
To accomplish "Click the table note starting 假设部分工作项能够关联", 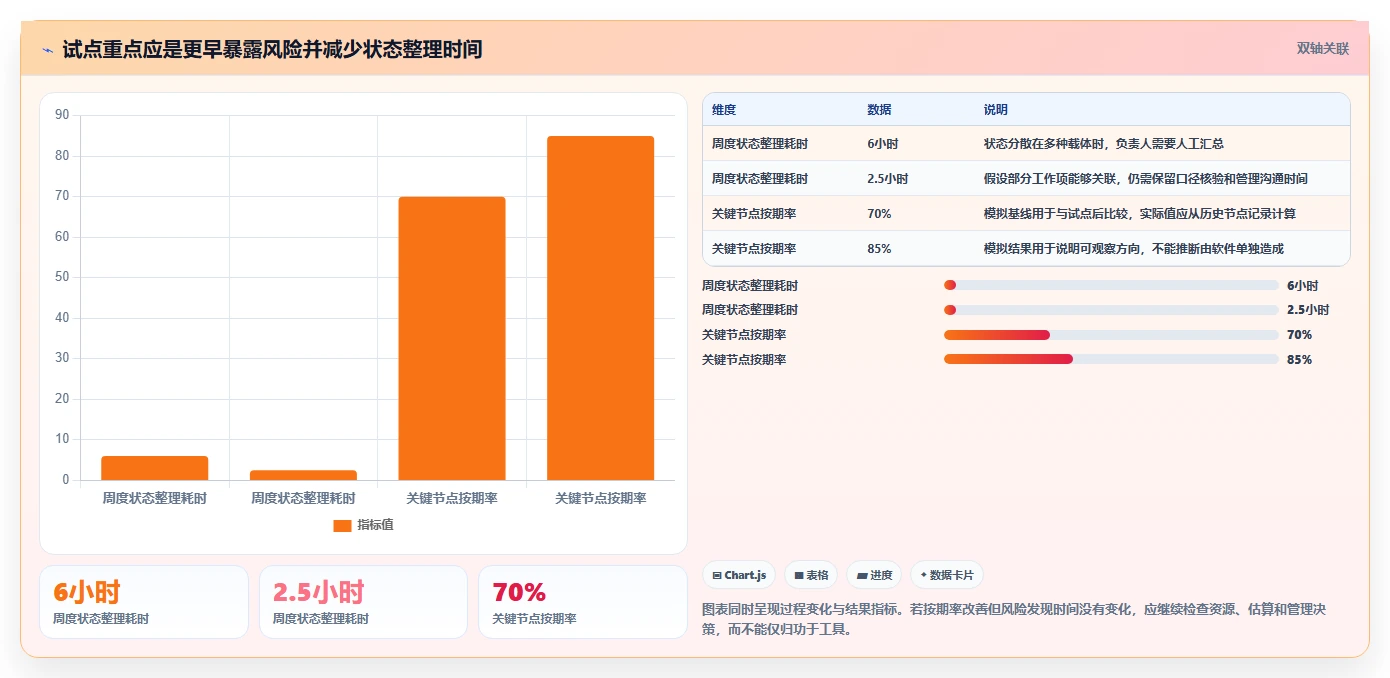I will (1146, 179).
